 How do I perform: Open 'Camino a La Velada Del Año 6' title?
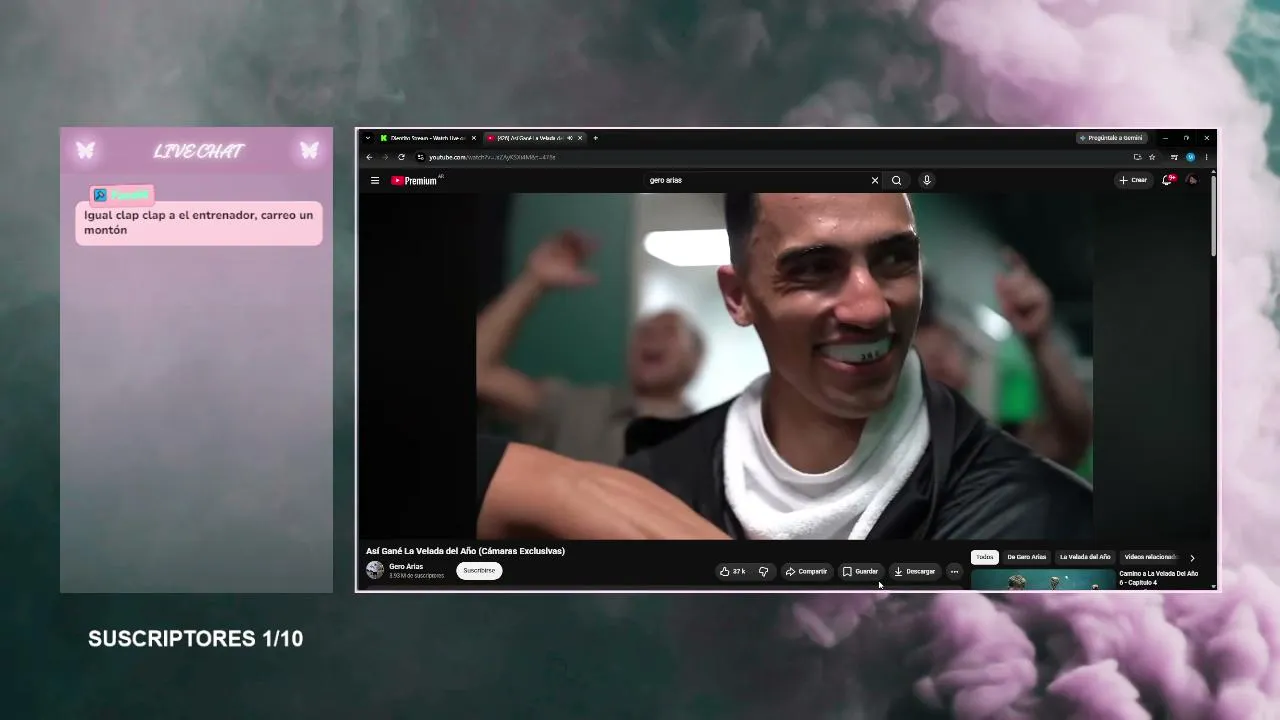tap(1159, 578)
